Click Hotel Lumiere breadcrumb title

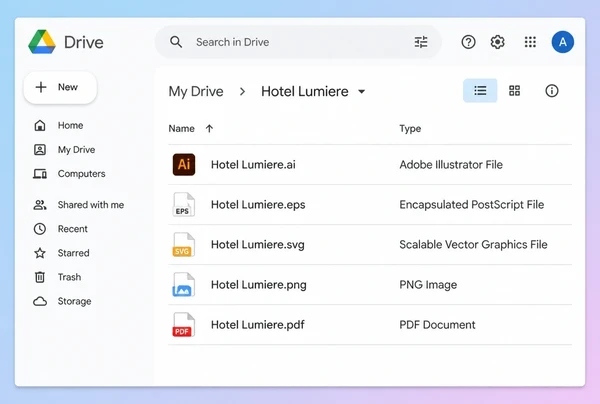pos(305,91)
